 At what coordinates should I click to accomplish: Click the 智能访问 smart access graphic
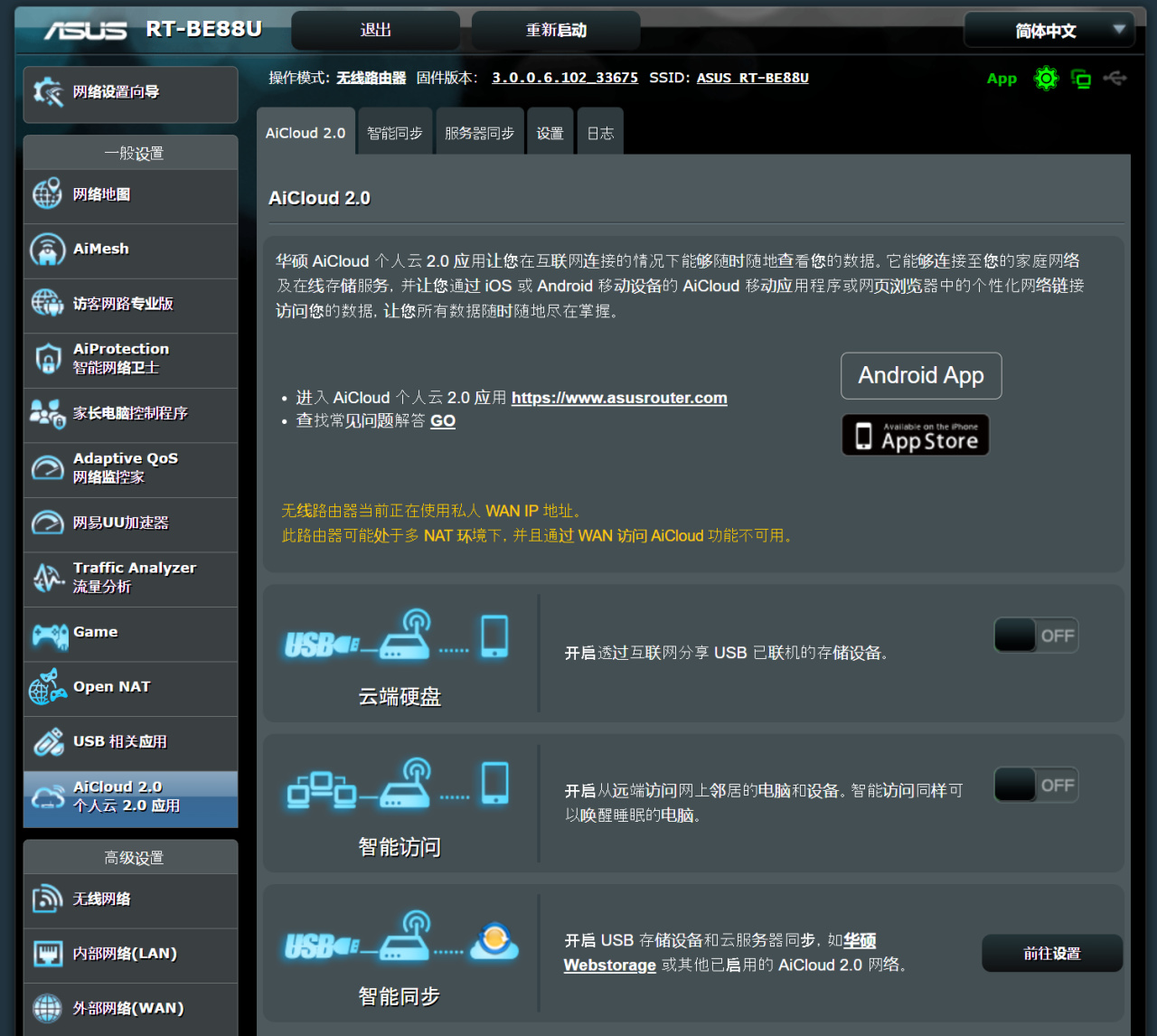pos(398,786)
